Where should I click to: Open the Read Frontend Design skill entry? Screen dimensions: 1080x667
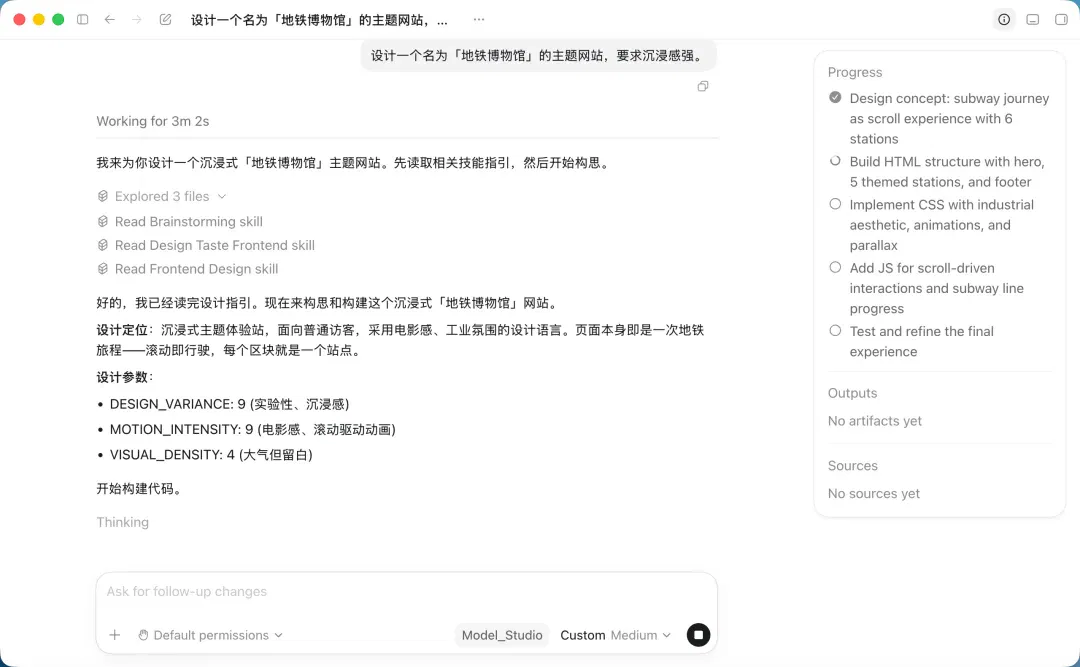196,269
